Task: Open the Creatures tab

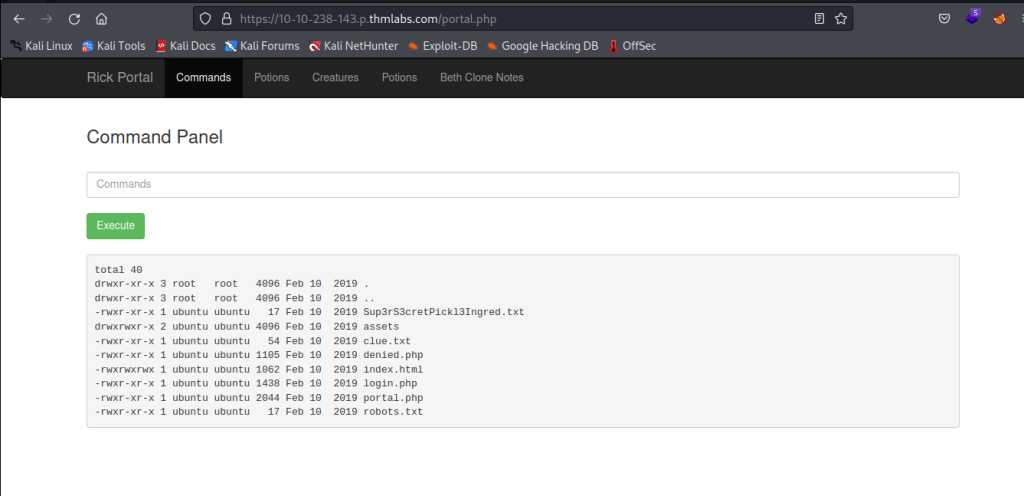Action: [x=335, y=77]
